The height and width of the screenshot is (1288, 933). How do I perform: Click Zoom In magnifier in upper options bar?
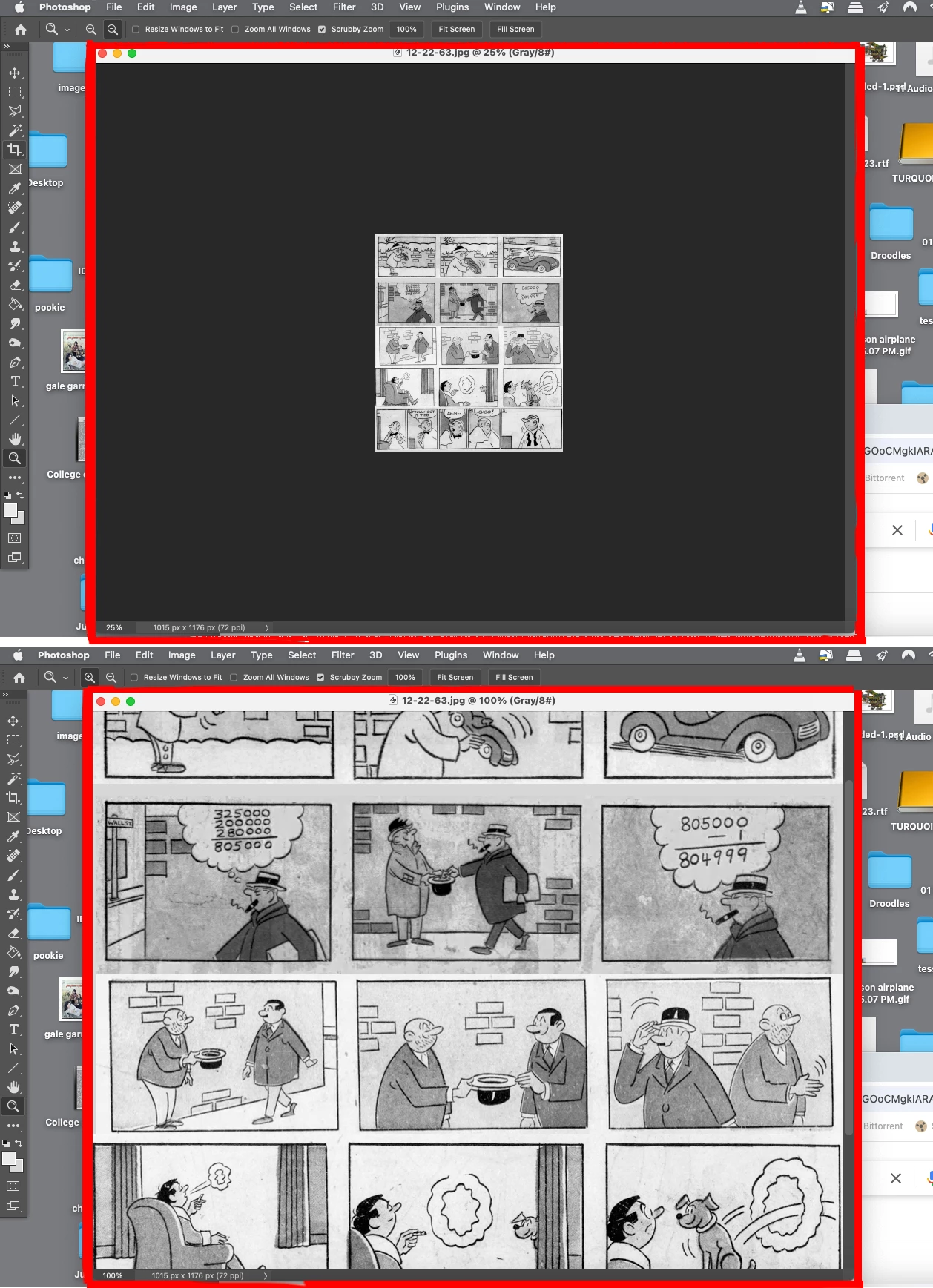coord(91,30)
